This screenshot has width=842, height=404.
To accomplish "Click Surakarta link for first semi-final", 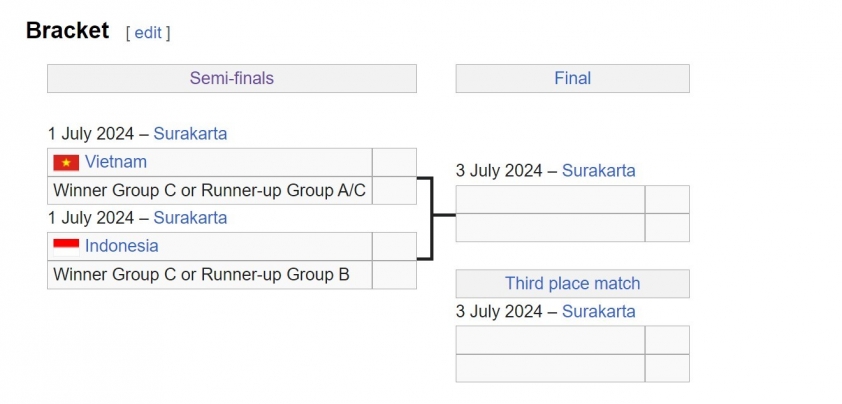I will [x=190, y=133].
